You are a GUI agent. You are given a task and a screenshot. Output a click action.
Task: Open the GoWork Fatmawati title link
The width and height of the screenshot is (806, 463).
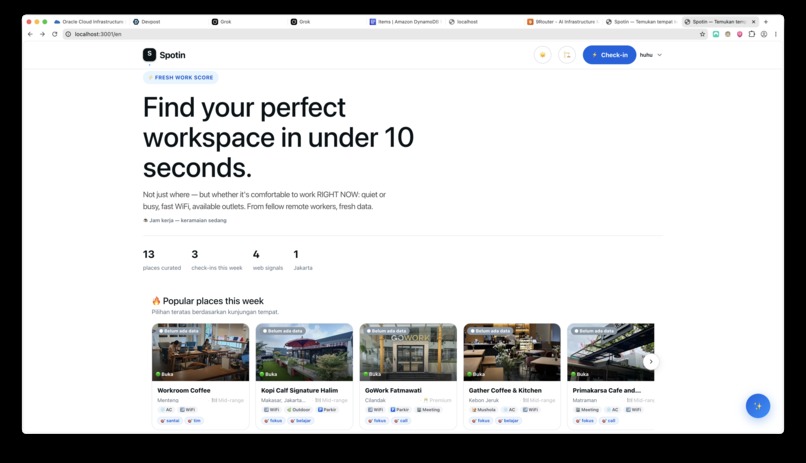coord(393,391)
